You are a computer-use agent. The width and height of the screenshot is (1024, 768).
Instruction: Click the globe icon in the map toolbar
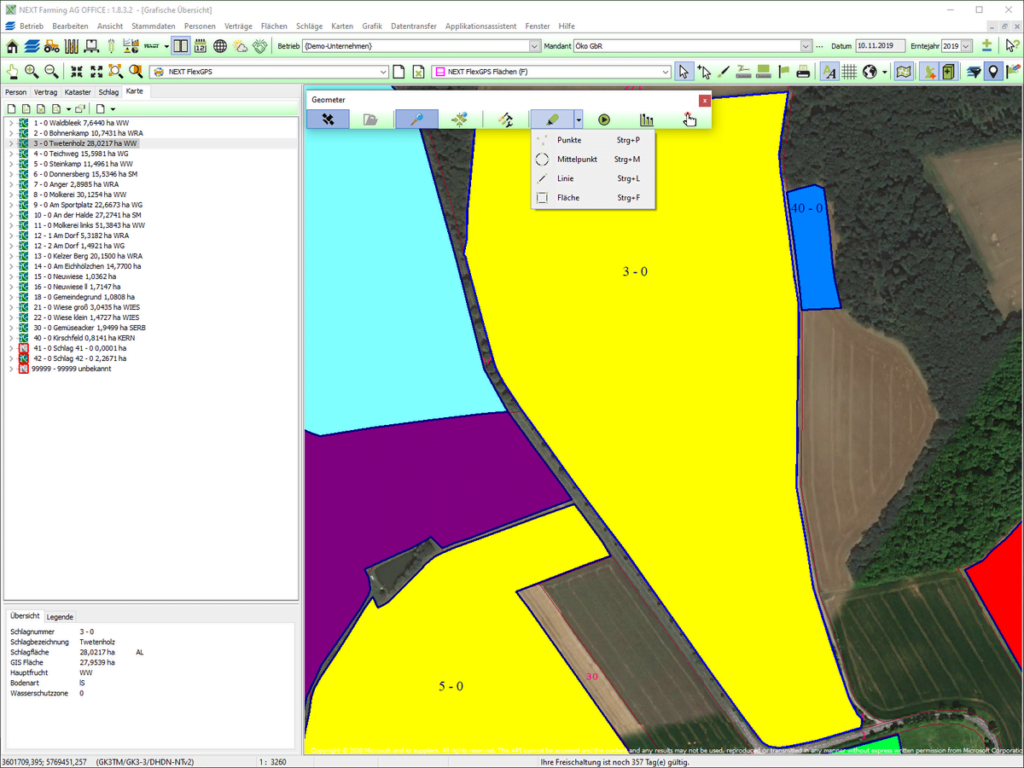point(868,71)
